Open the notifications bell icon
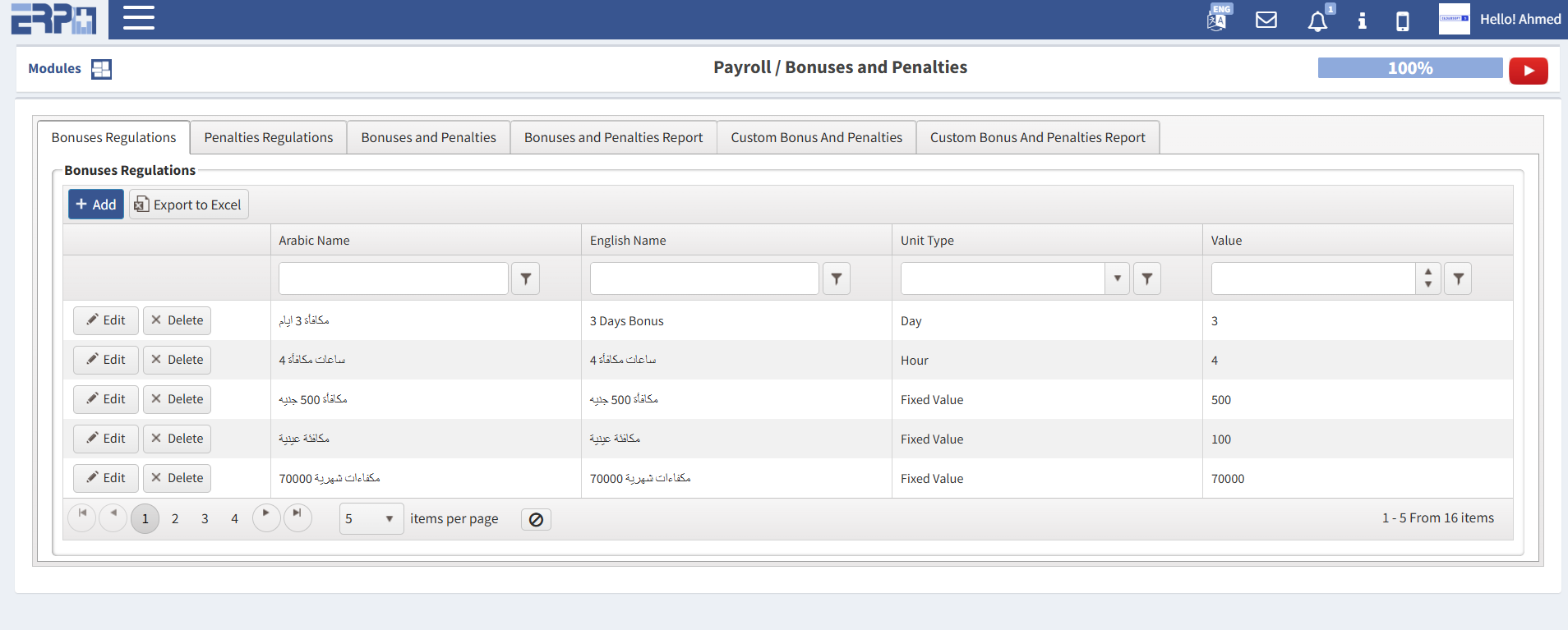The height and width of the screenshot is (630, 1568). (1317, 21)
